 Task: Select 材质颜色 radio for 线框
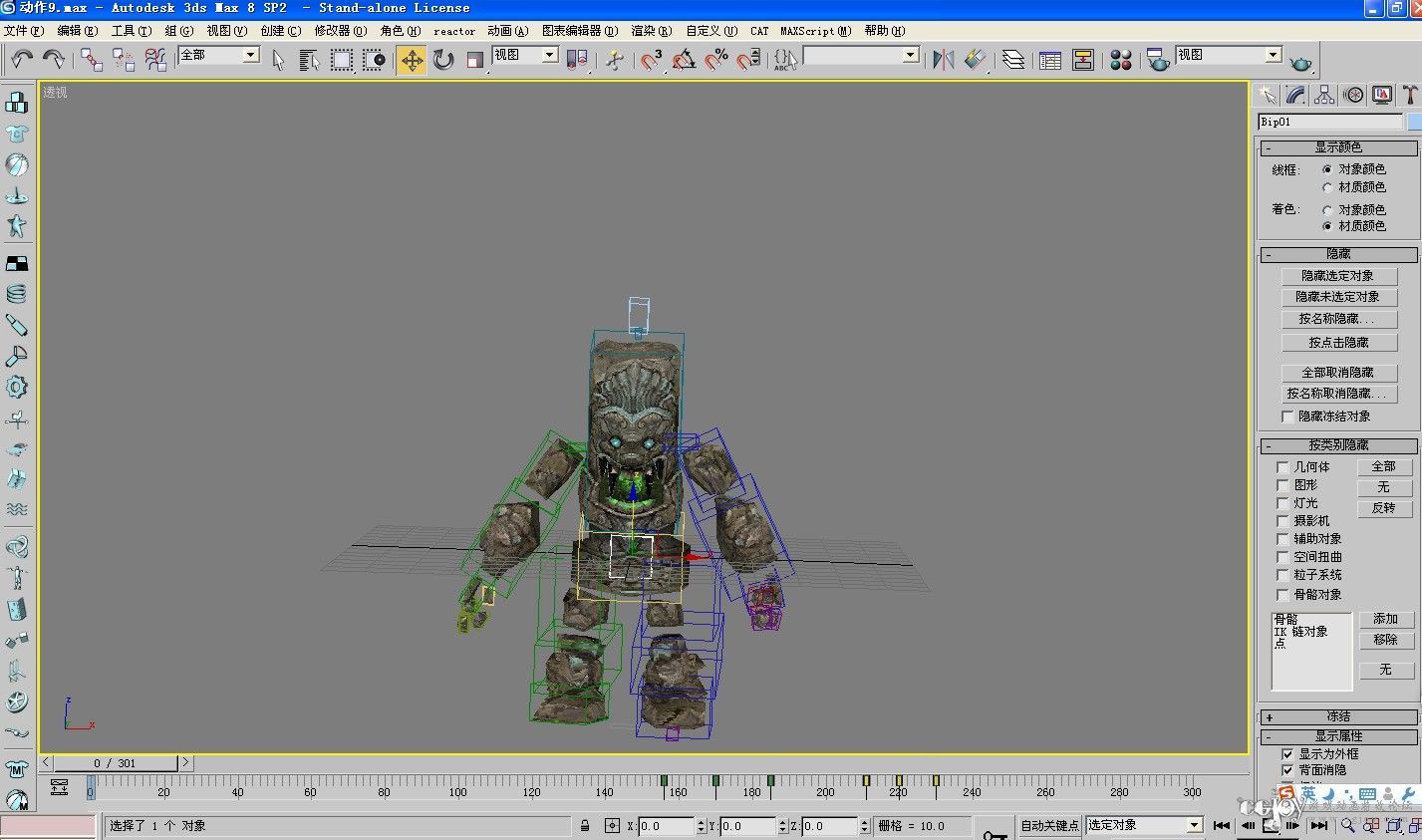1327,187
